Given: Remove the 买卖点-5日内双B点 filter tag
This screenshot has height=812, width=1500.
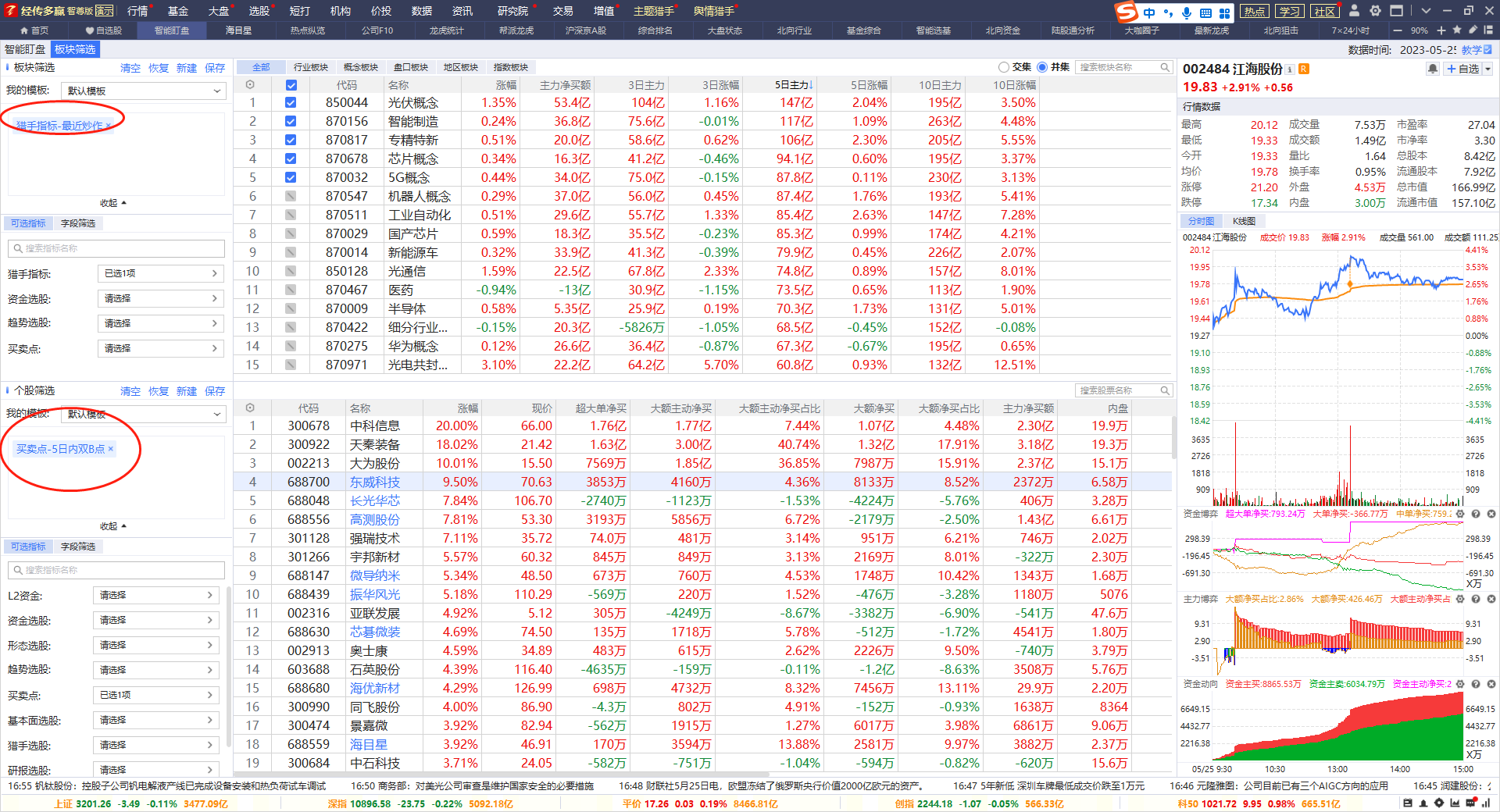Looking at the screenshot, I should tap(111, 449).
